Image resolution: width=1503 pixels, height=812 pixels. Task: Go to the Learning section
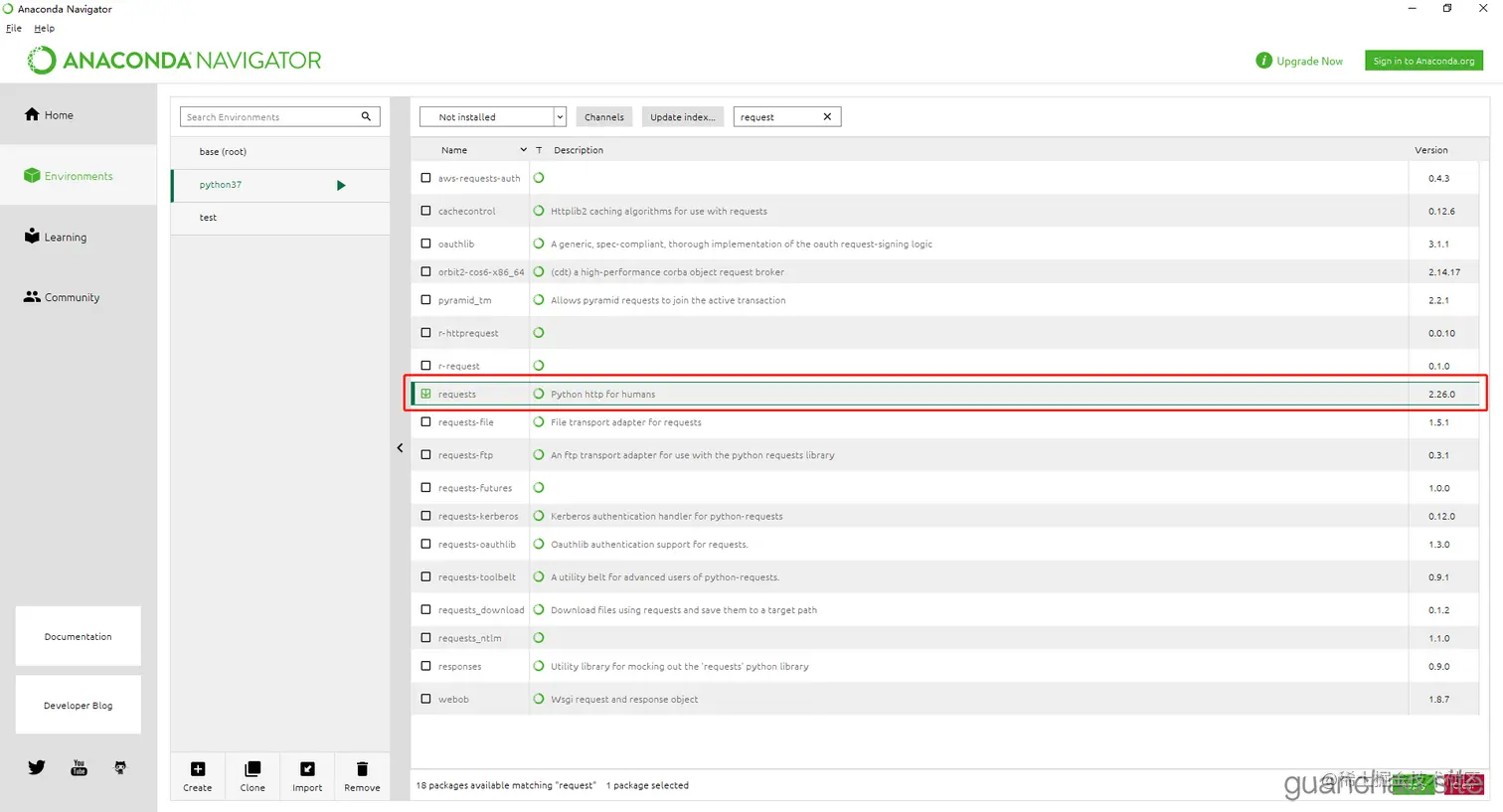click(x=56, y=237)
